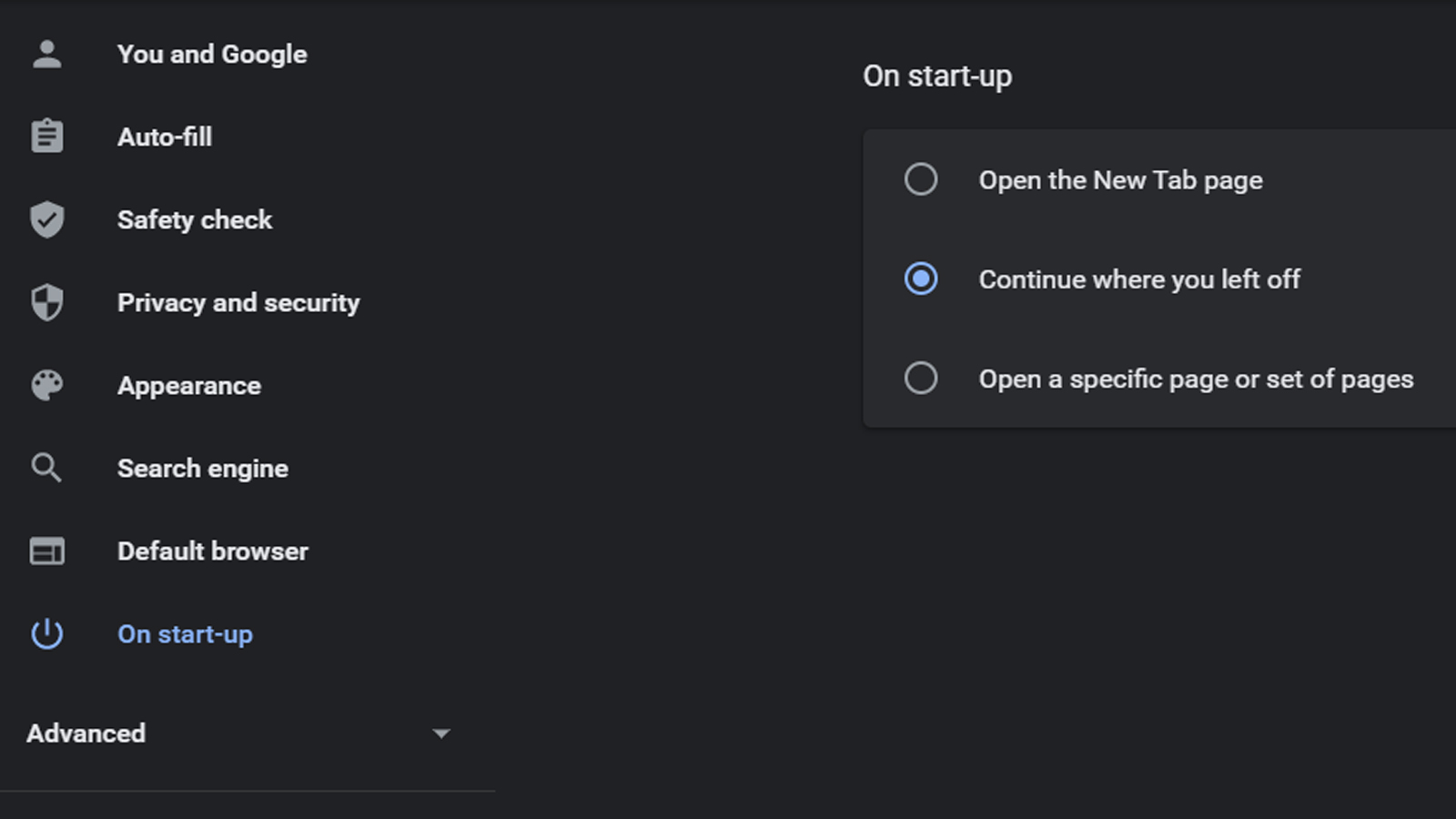Screen dimensions: 1456x819
Task: Open the Search engine settings
Action: pyautogui.click(x=203, y=469)
